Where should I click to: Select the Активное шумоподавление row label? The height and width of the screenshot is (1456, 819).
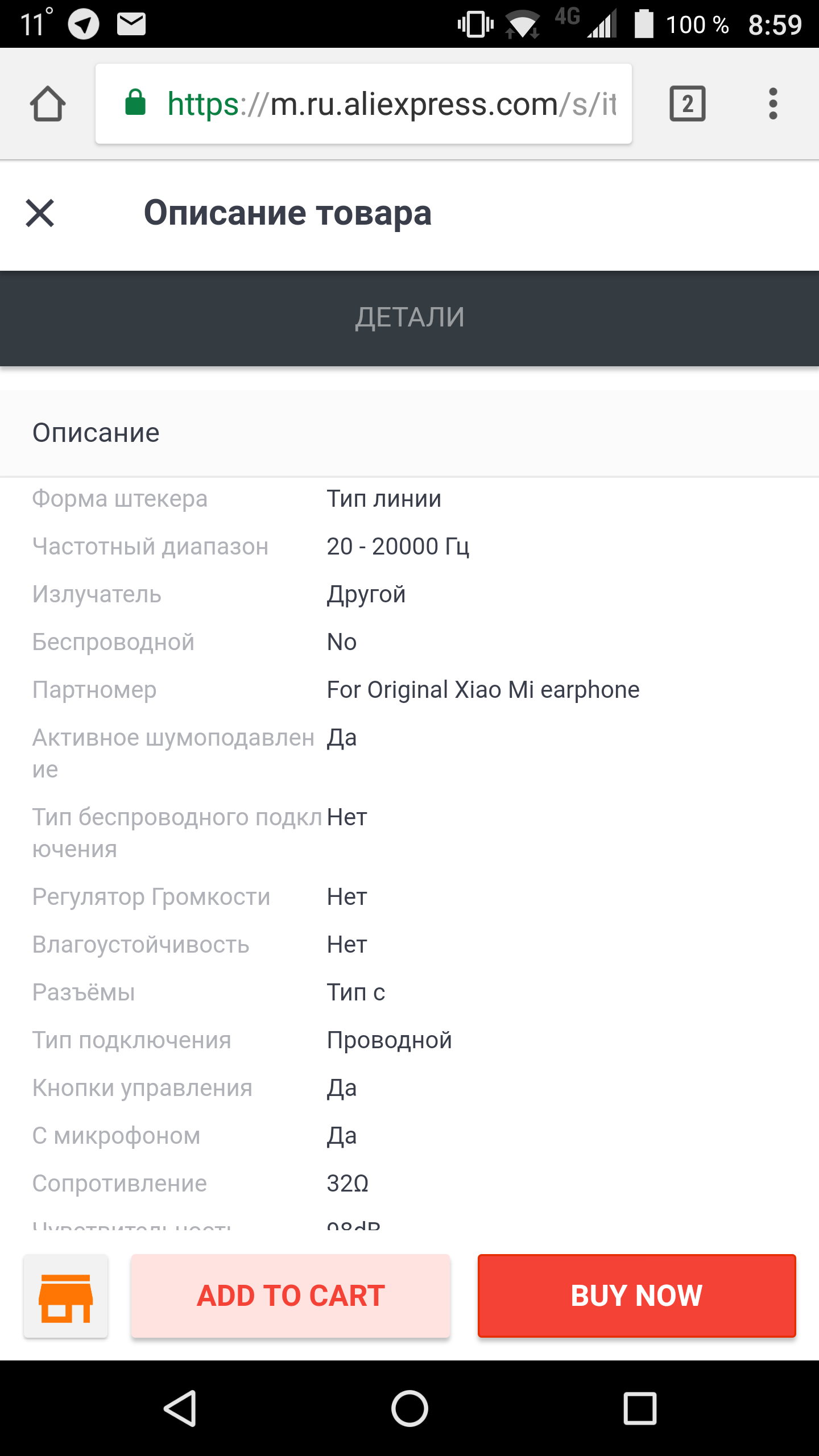(x=173, y=752)
